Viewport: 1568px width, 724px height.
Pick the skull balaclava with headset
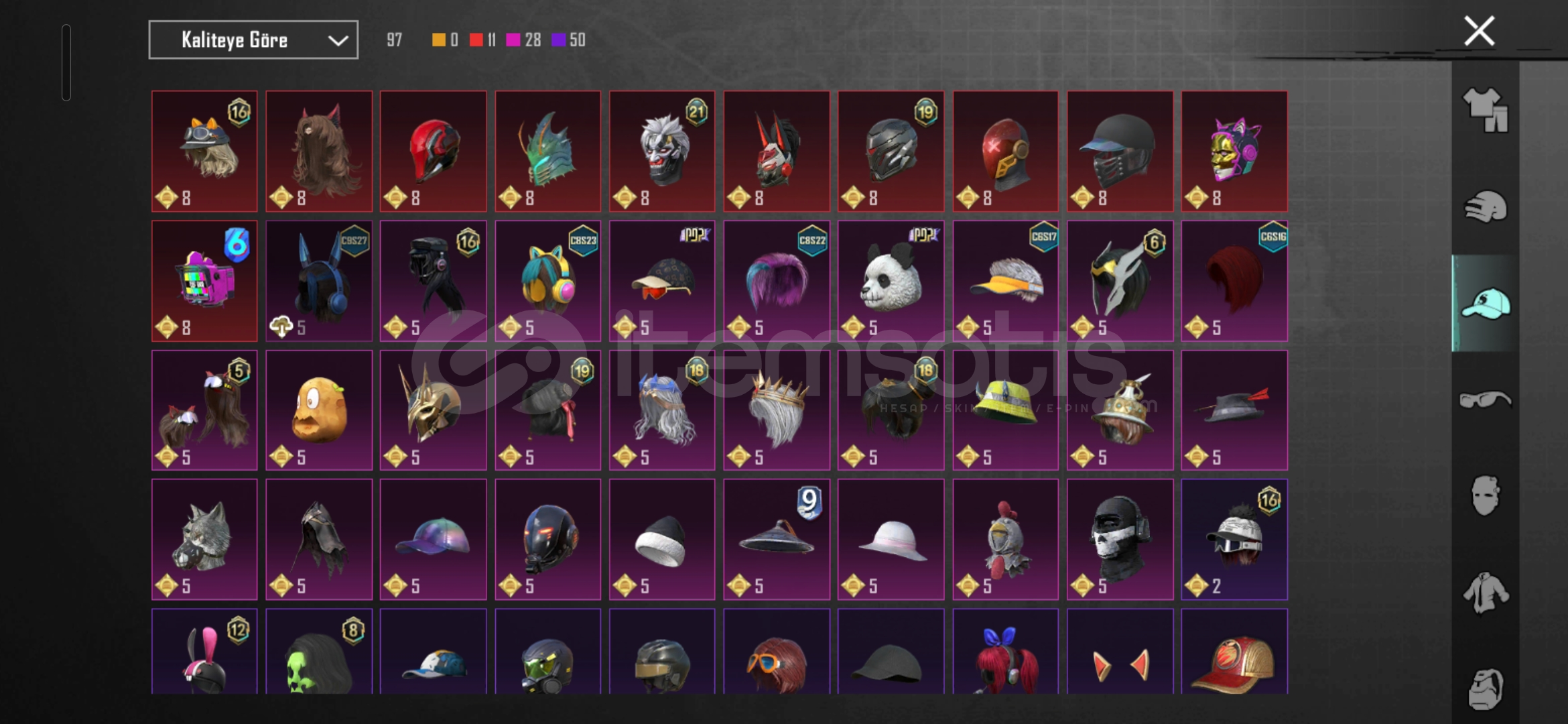point(1120,540)
